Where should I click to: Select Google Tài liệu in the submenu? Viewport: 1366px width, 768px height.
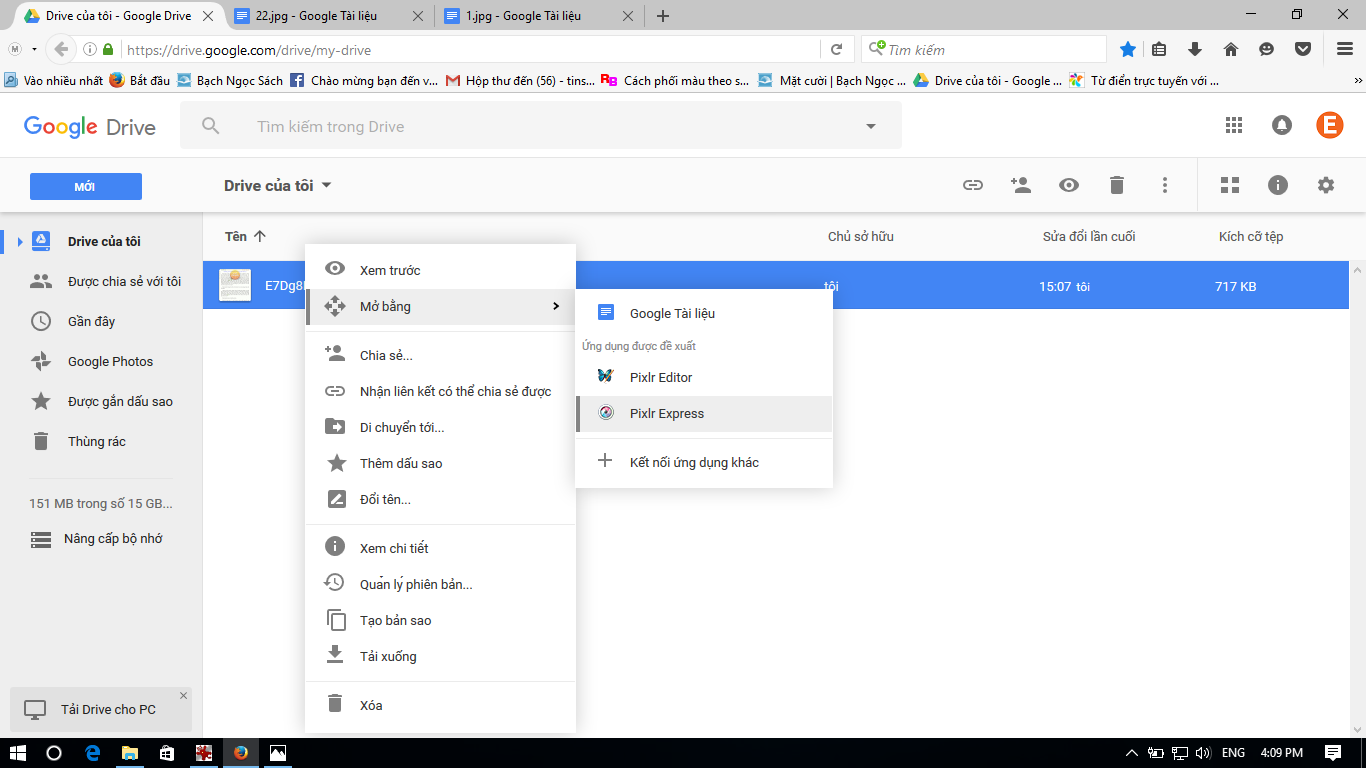pos(672,314)
